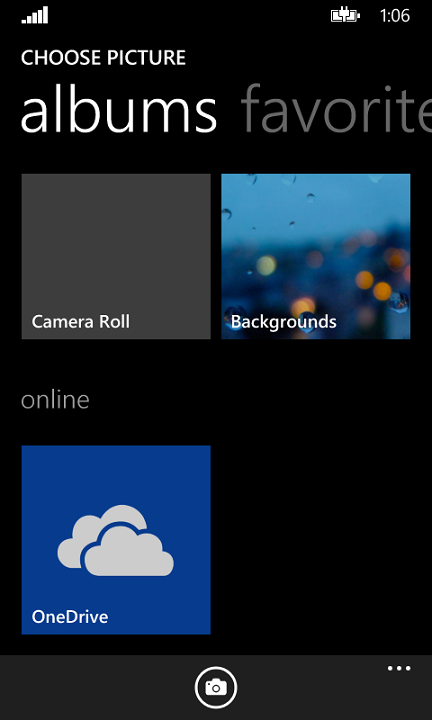This screenshot has height=720, width=432.
Task: Click the yellow bokeh light in Backgrounds image
Action: [266, 265]
